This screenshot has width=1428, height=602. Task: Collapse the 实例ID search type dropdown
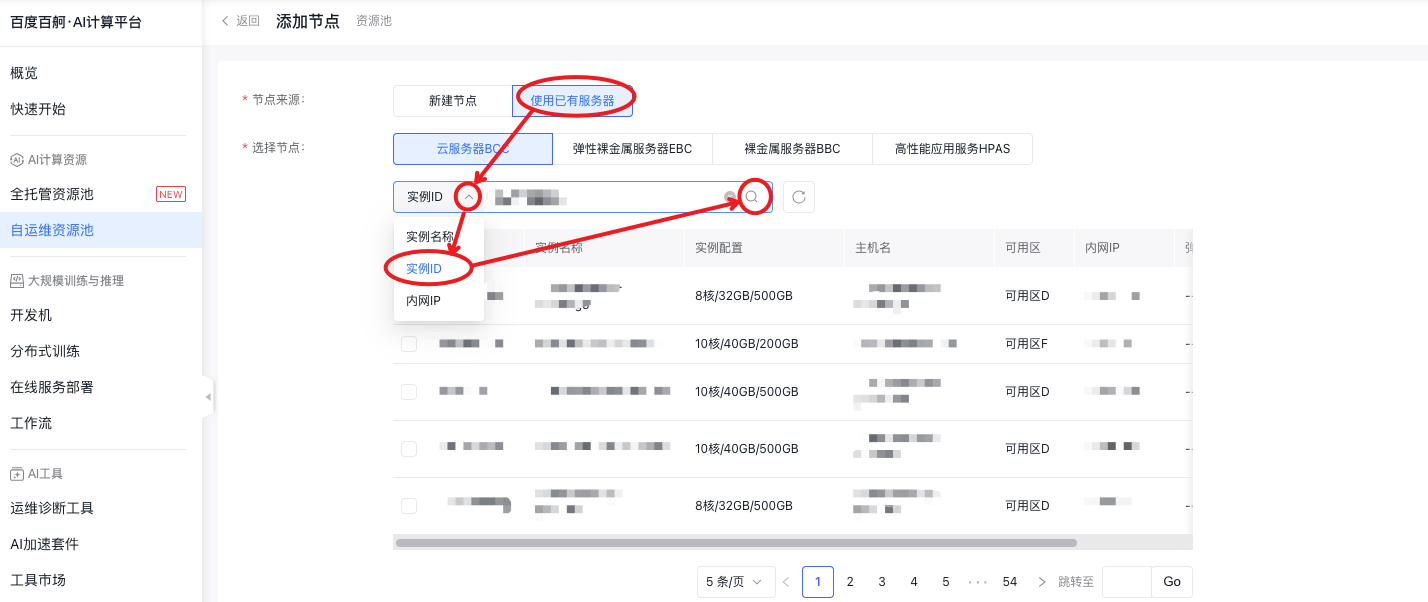point(468,197)
